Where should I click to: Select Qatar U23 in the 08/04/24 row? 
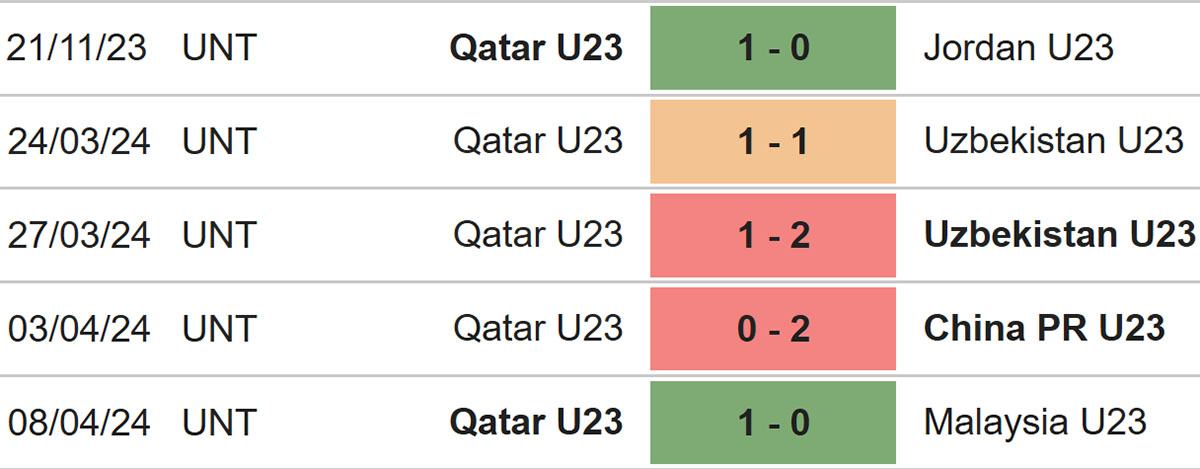click(536, 422)
